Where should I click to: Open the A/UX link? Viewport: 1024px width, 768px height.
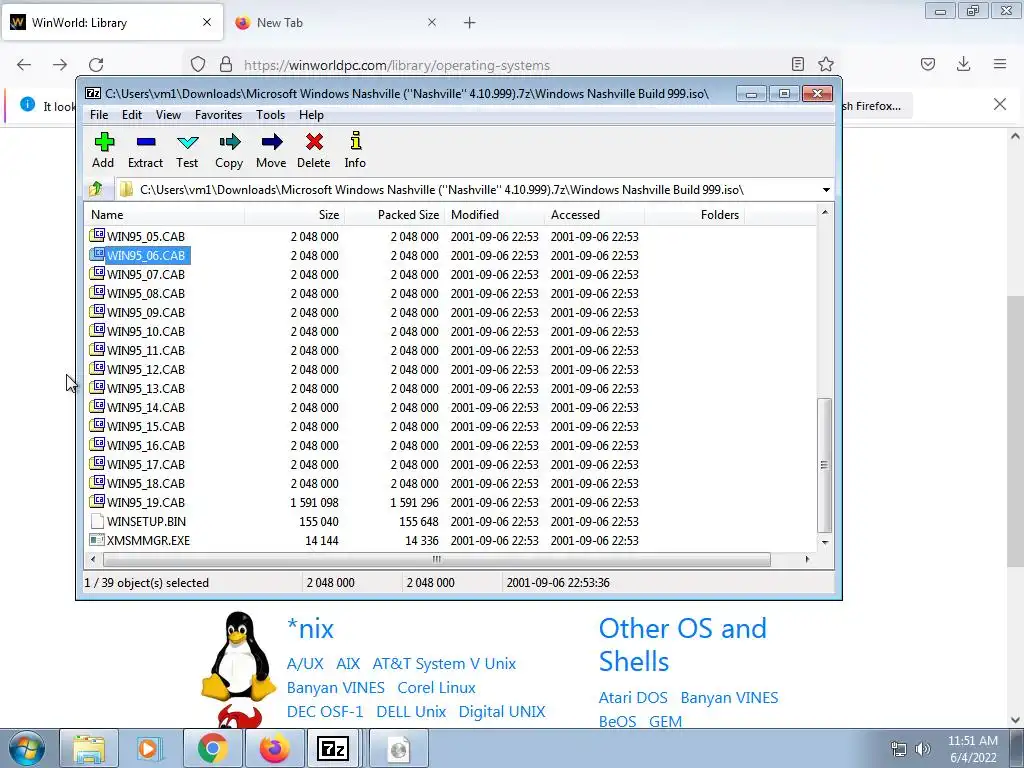click(305, 664)
